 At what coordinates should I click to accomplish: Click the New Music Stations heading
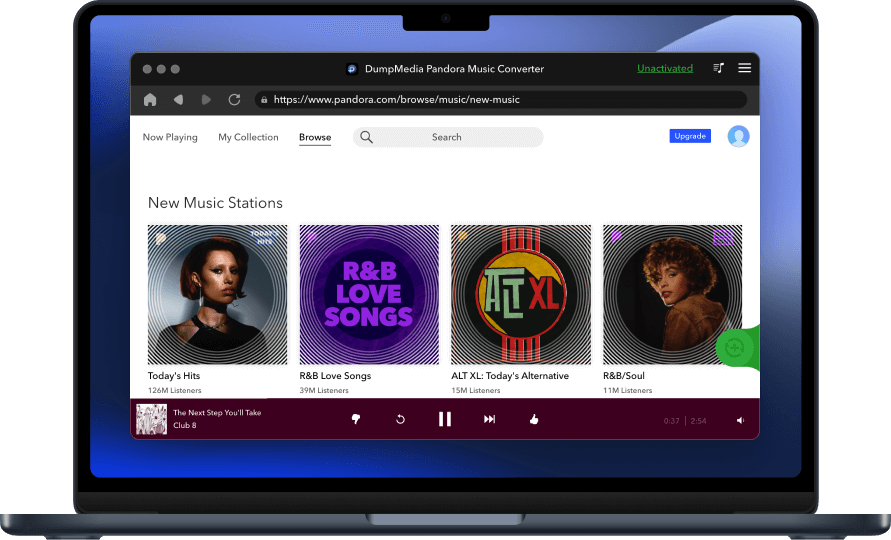pos(215,203)
